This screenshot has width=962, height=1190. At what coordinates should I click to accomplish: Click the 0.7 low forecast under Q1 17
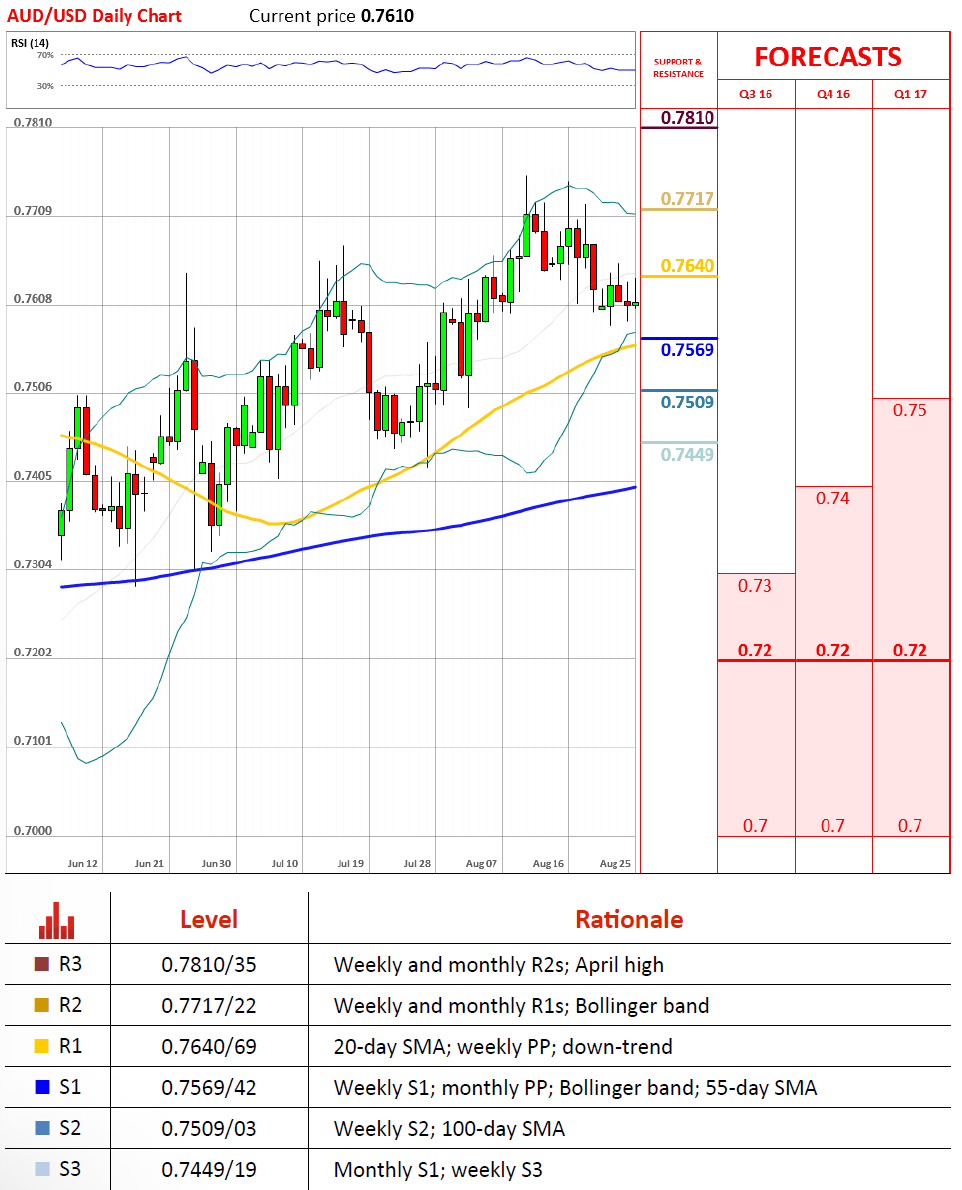[x=910, y=826]
